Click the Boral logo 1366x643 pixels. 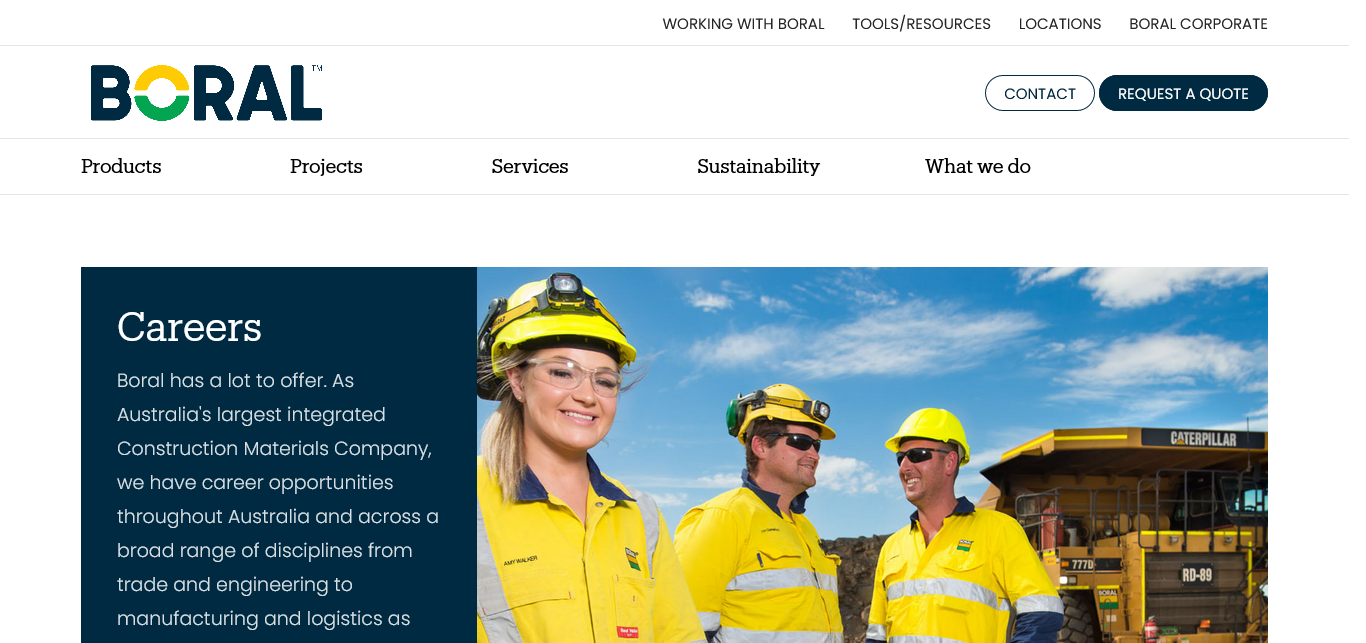(206, 93)
